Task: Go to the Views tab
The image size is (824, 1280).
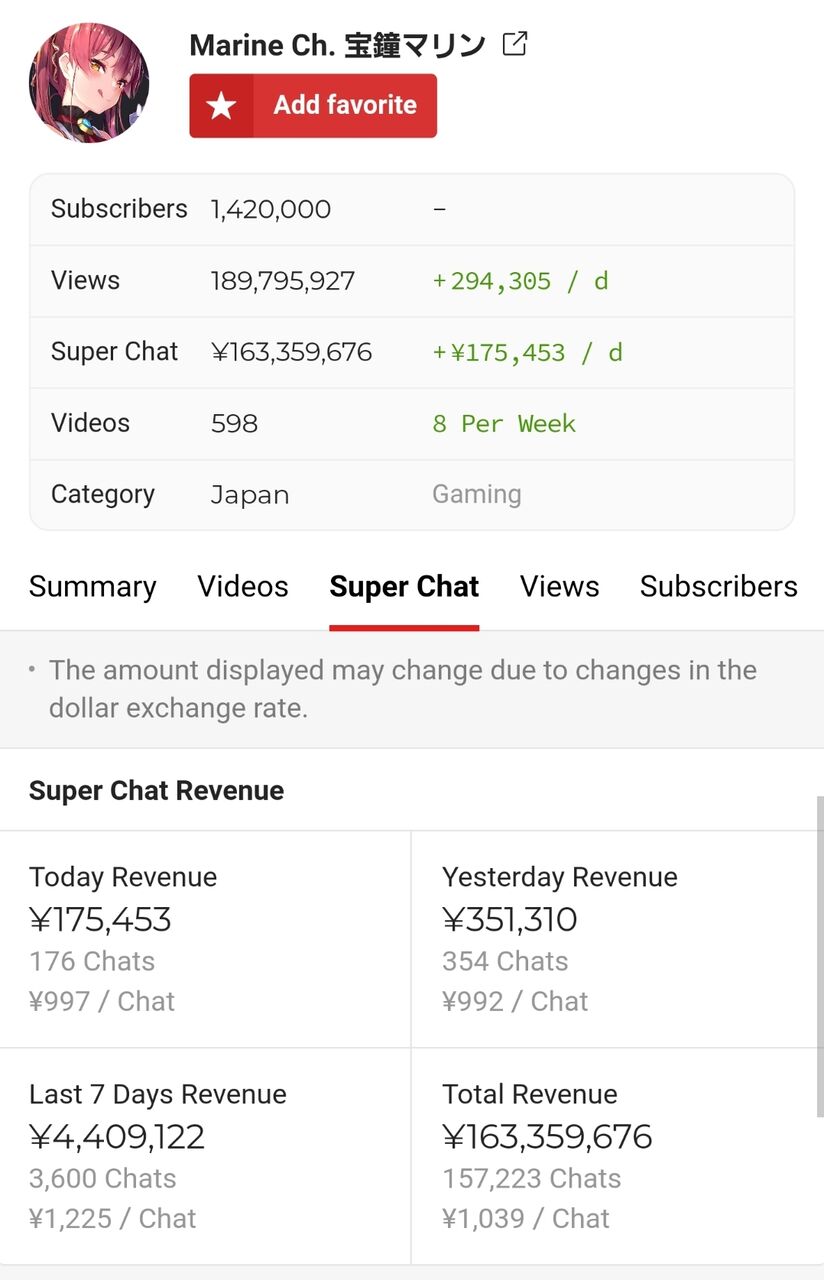Action: [559, 586]
